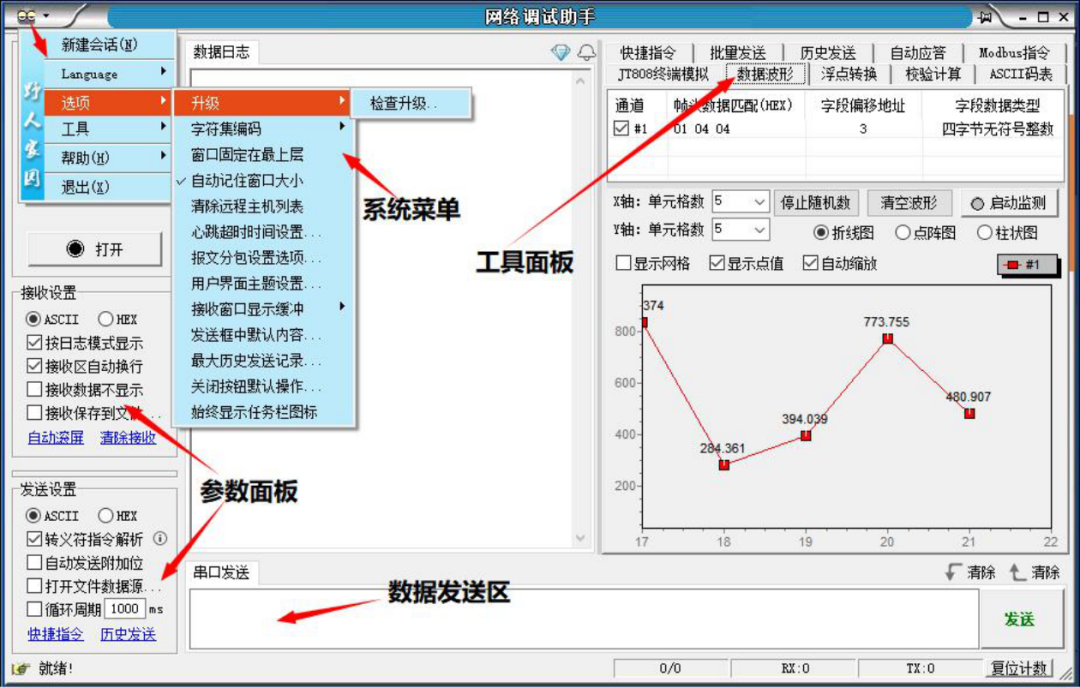1080x688 pixels.
Task: Click the 清空波形 button
Action: pyautogui.click(x=908, y=202)
